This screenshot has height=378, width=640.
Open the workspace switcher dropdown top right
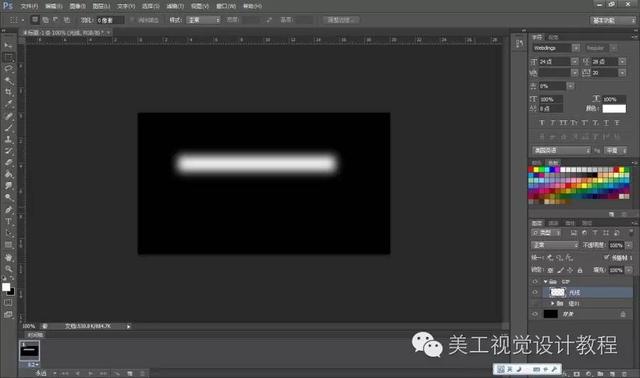point(613,20)
